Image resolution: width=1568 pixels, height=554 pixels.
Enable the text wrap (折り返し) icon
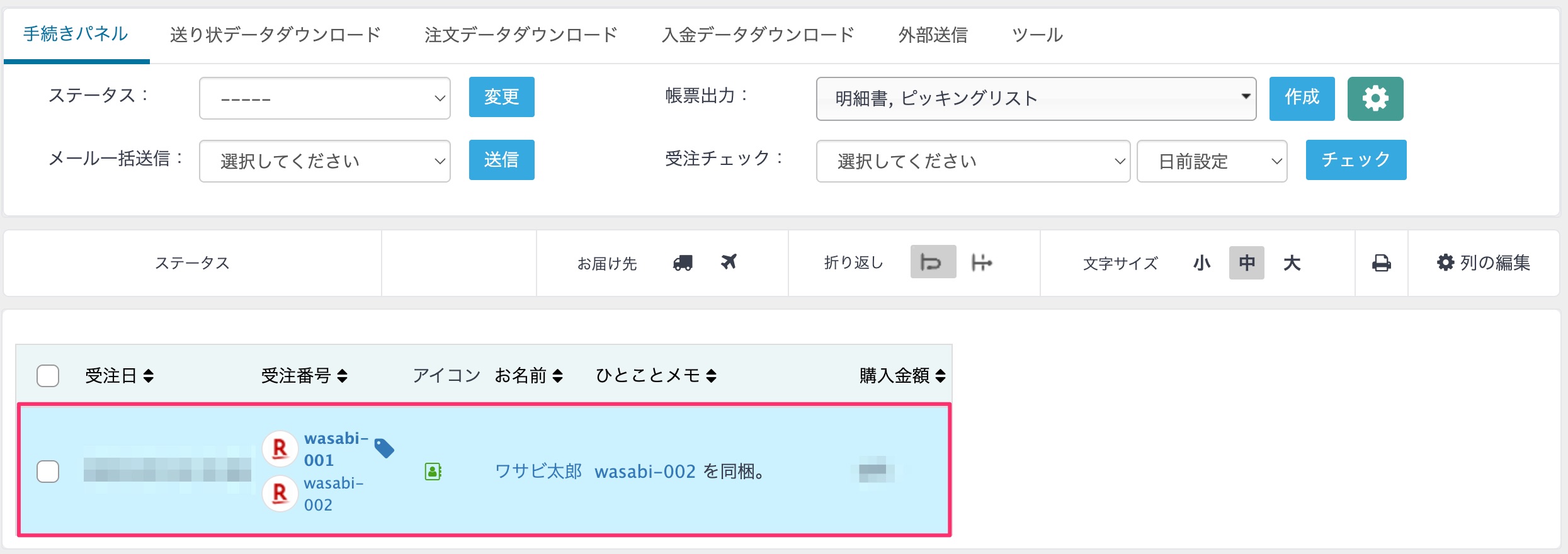[x=933, y=262]
